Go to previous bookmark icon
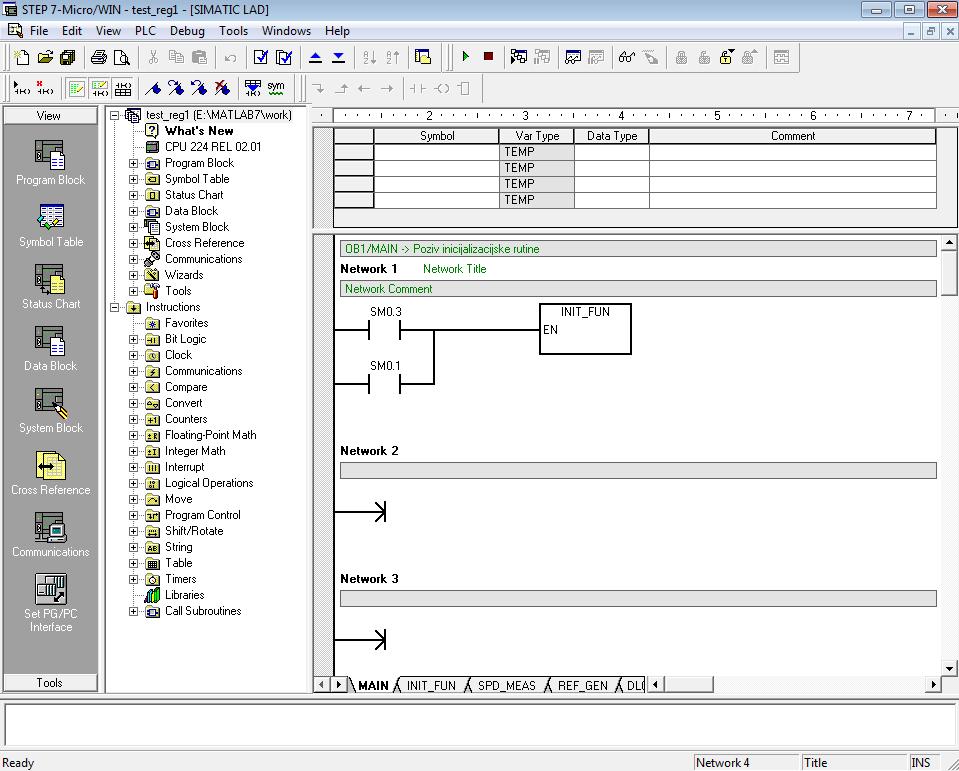Screen dimensions: 959x771 click(199, 88)
